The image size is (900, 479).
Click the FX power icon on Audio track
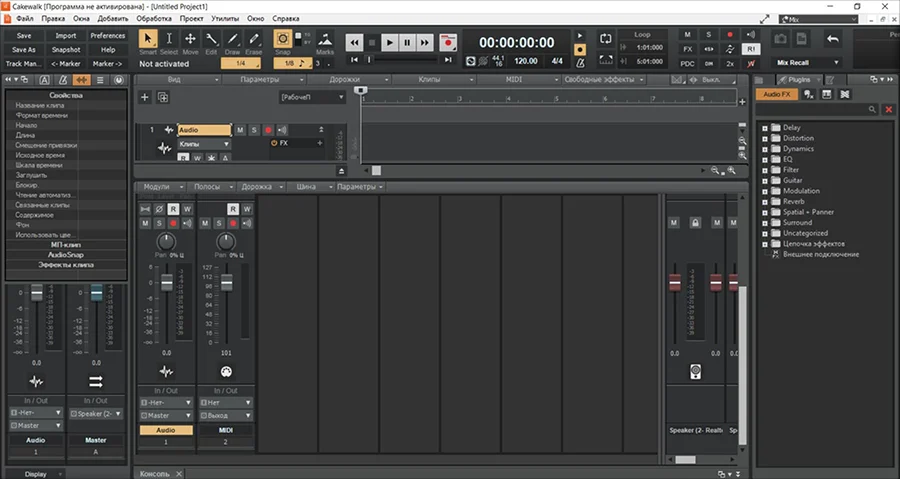point(274,143)
